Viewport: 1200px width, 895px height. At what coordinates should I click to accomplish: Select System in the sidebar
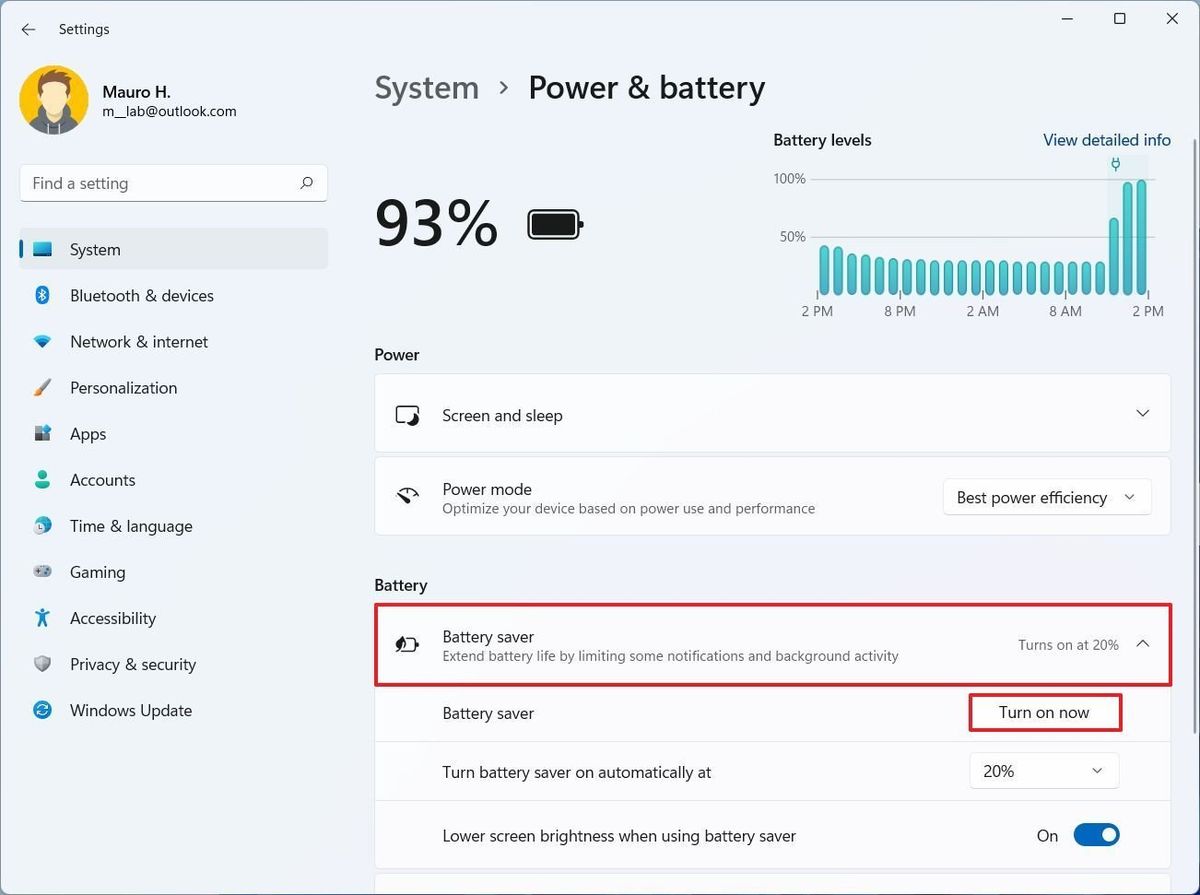point(94,249)
